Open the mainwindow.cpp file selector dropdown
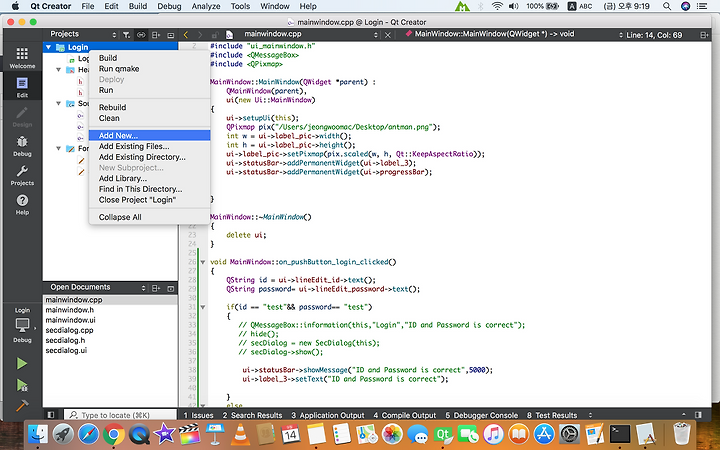The height and width of the screenshot is (450, 720). (311, 34)
